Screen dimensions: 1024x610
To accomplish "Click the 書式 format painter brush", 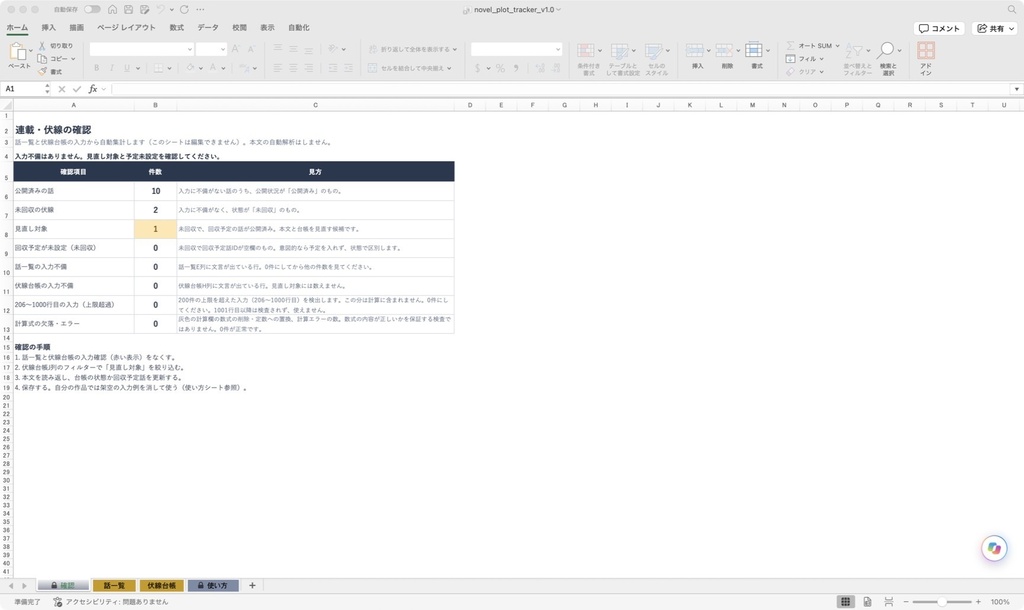I will point(50,72).
